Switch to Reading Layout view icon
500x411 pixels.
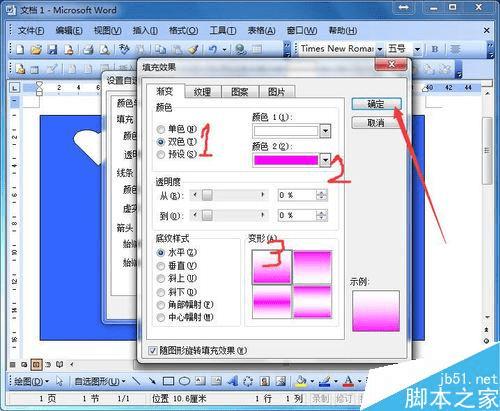(59, 364)
